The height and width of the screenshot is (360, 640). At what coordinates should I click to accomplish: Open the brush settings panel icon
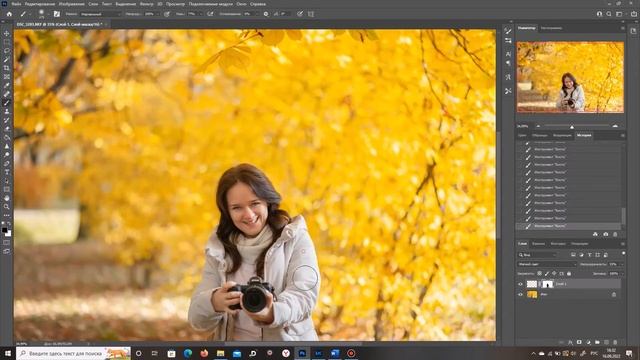57,14
